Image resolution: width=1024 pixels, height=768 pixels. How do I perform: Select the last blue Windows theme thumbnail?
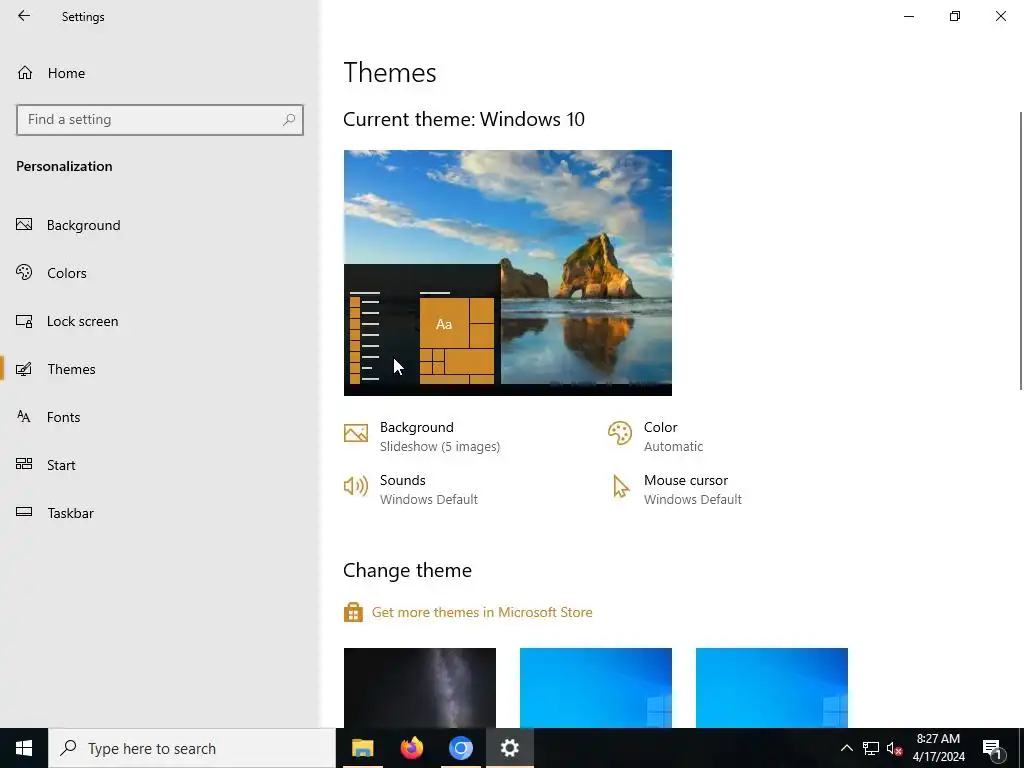[x=772, y=688]
